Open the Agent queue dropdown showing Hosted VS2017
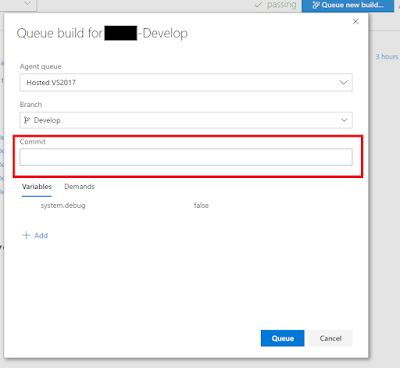Viewport: 400px width, 368px height. tap(186, 82)
